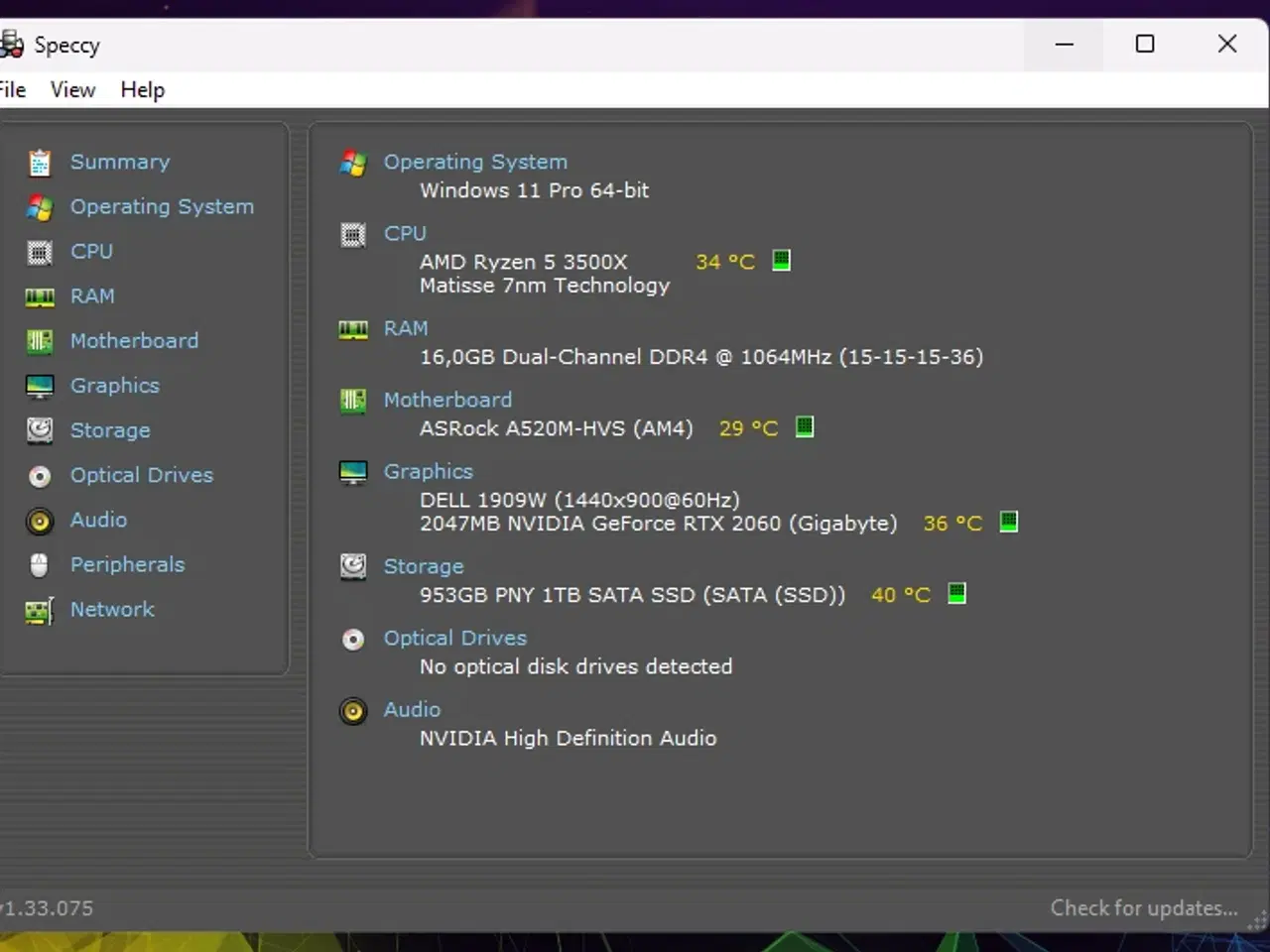This screenshot has height=952, width=1270.
Task: Click the Check for updates link
Action: coord(1142,907)
